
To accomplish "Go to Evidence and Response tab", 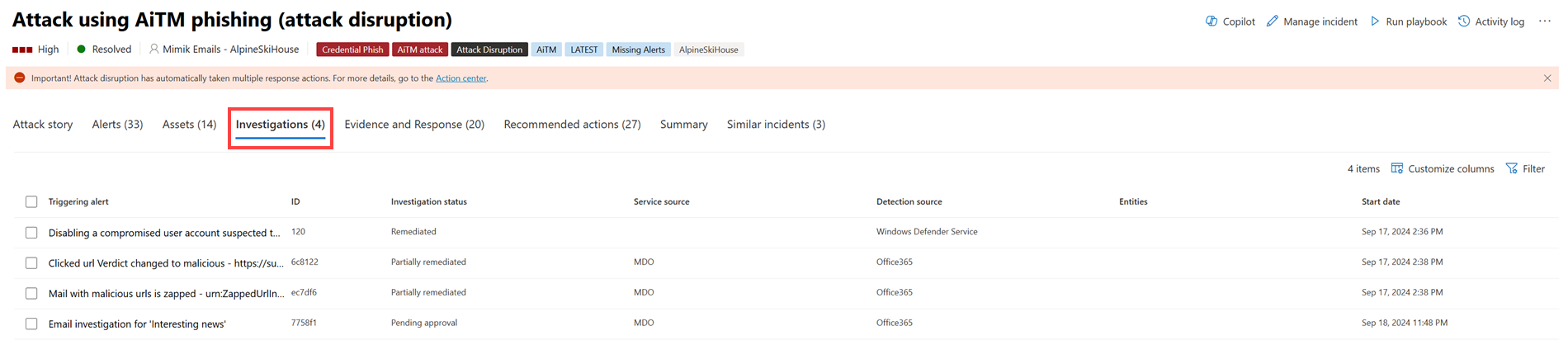I will [x=414, y=125].
